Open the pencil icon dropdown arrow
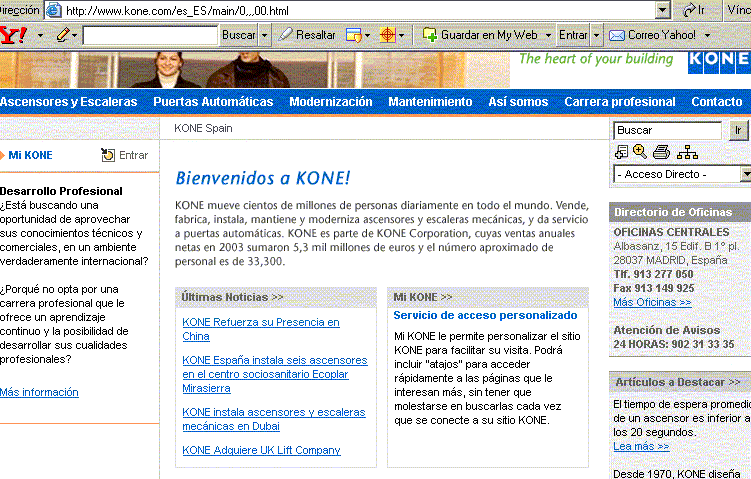Image resolution: width=751 pixels, height=479 pixels. pos(74,35)
